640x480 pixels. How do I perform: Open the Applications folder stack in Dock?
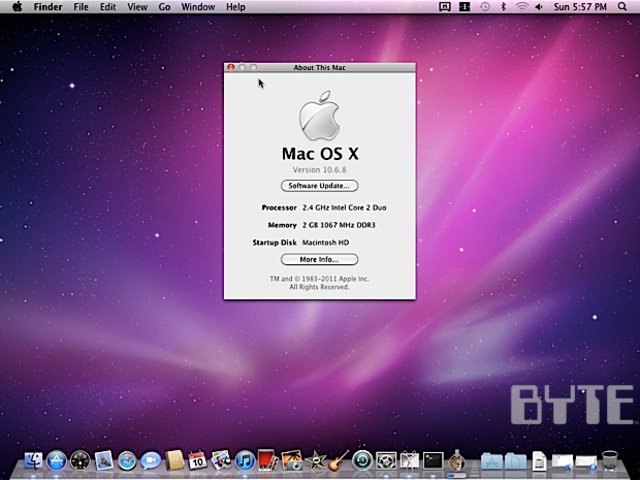491,461
